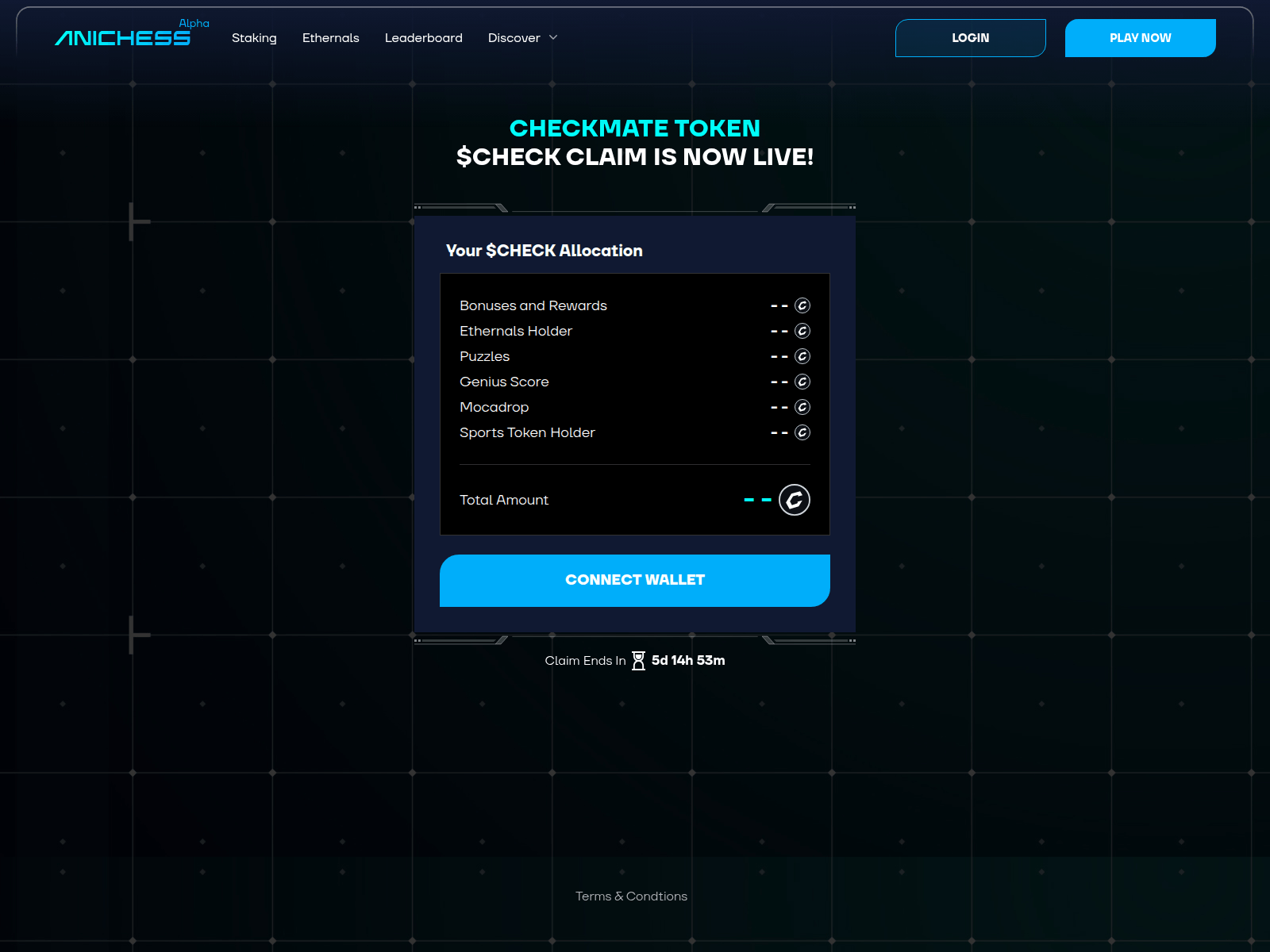1270x952 pixels.
Task: Go to the Ethernals page
Action: pyautogui.click(x=331, y=38)
